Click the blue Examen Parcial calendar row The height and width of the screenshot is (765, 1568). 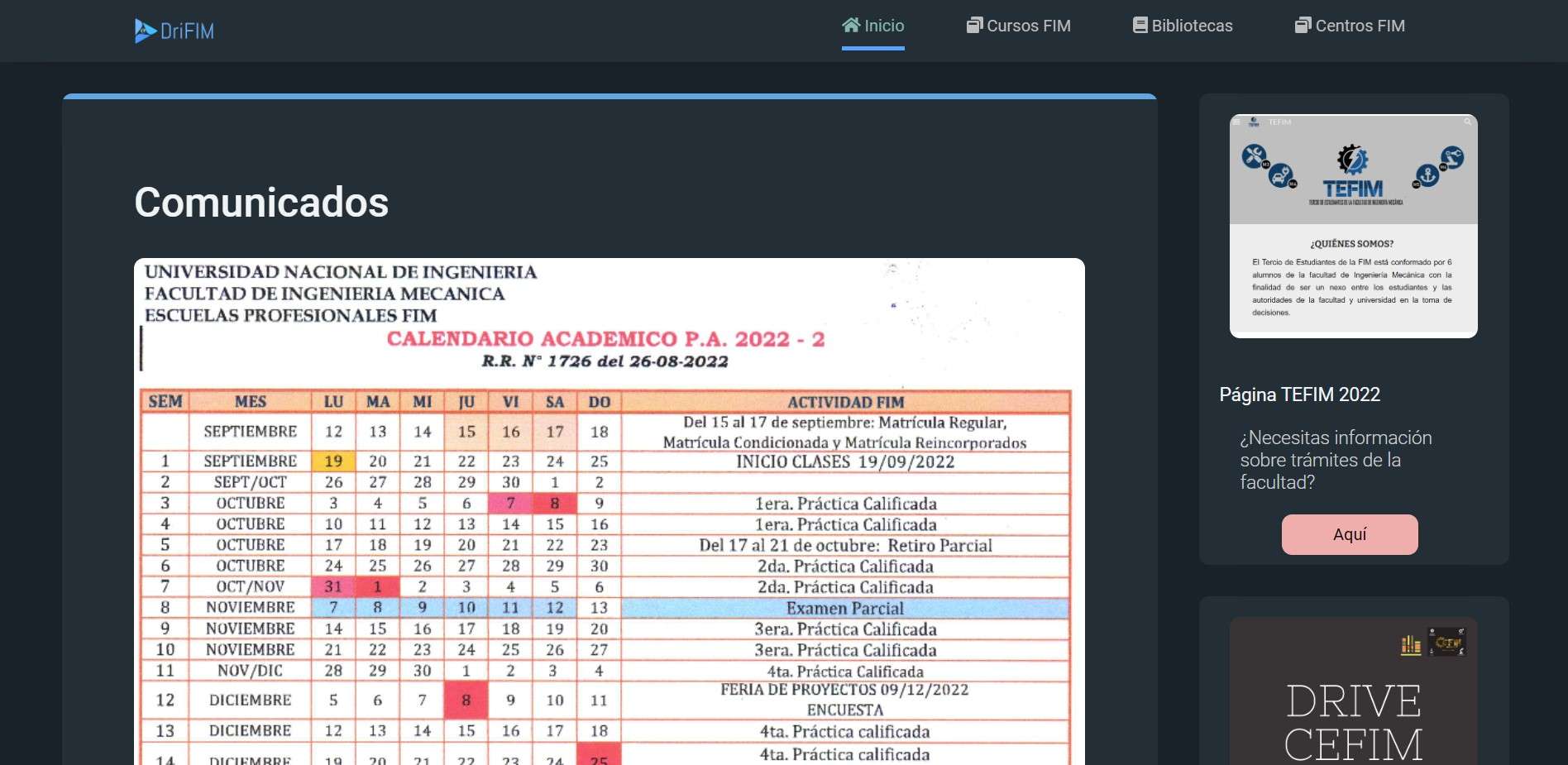tap(844, 609)
